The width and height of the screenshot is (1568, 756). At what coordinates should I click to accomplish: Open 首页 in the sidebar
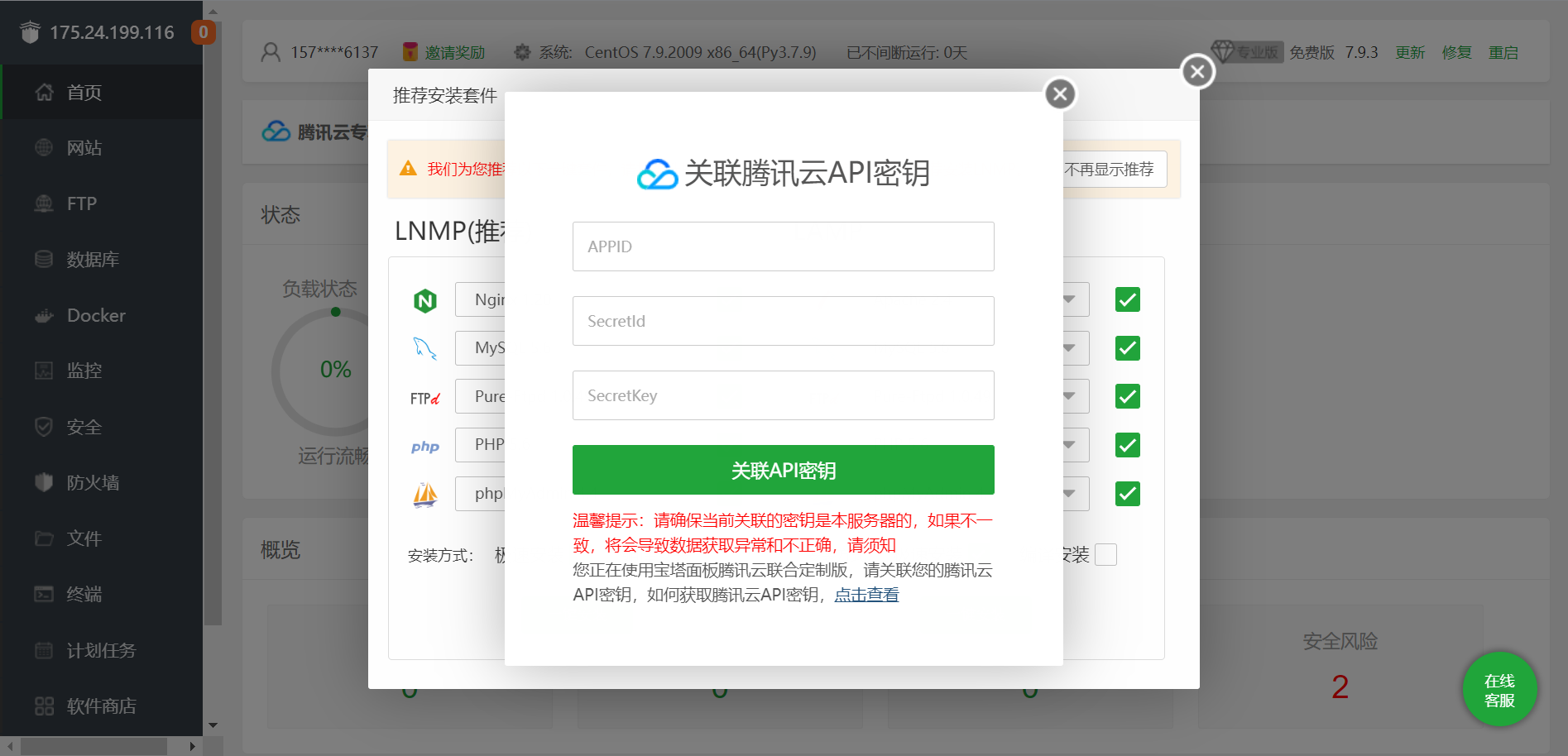(101, 92)
